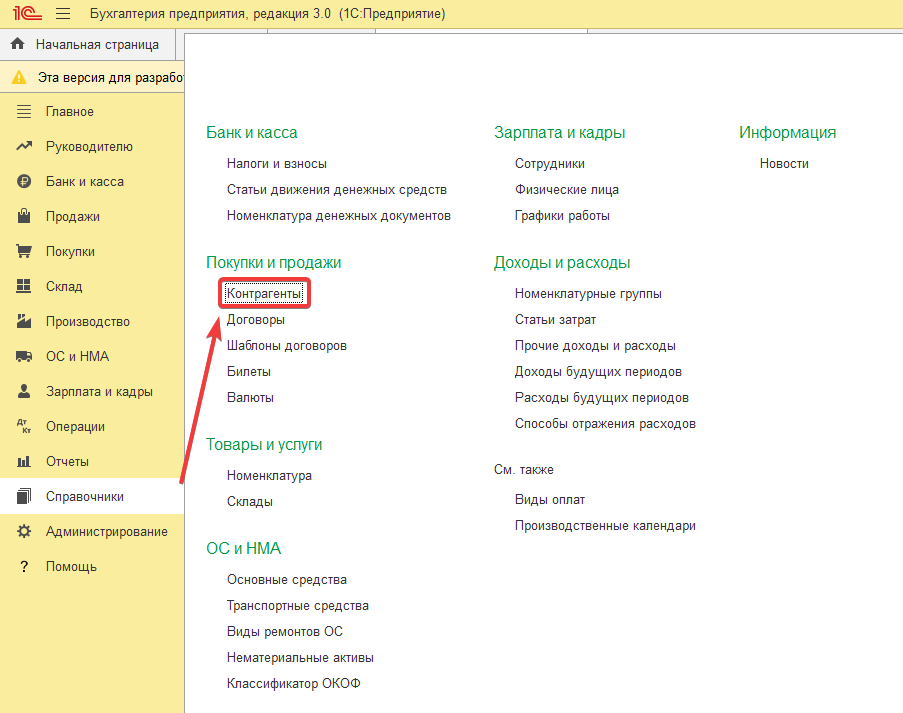The height and width of the screenshot is (713, 903).
Task: Click the Сотрудники link
Action: pyautogui.click(x=550, y=164)
